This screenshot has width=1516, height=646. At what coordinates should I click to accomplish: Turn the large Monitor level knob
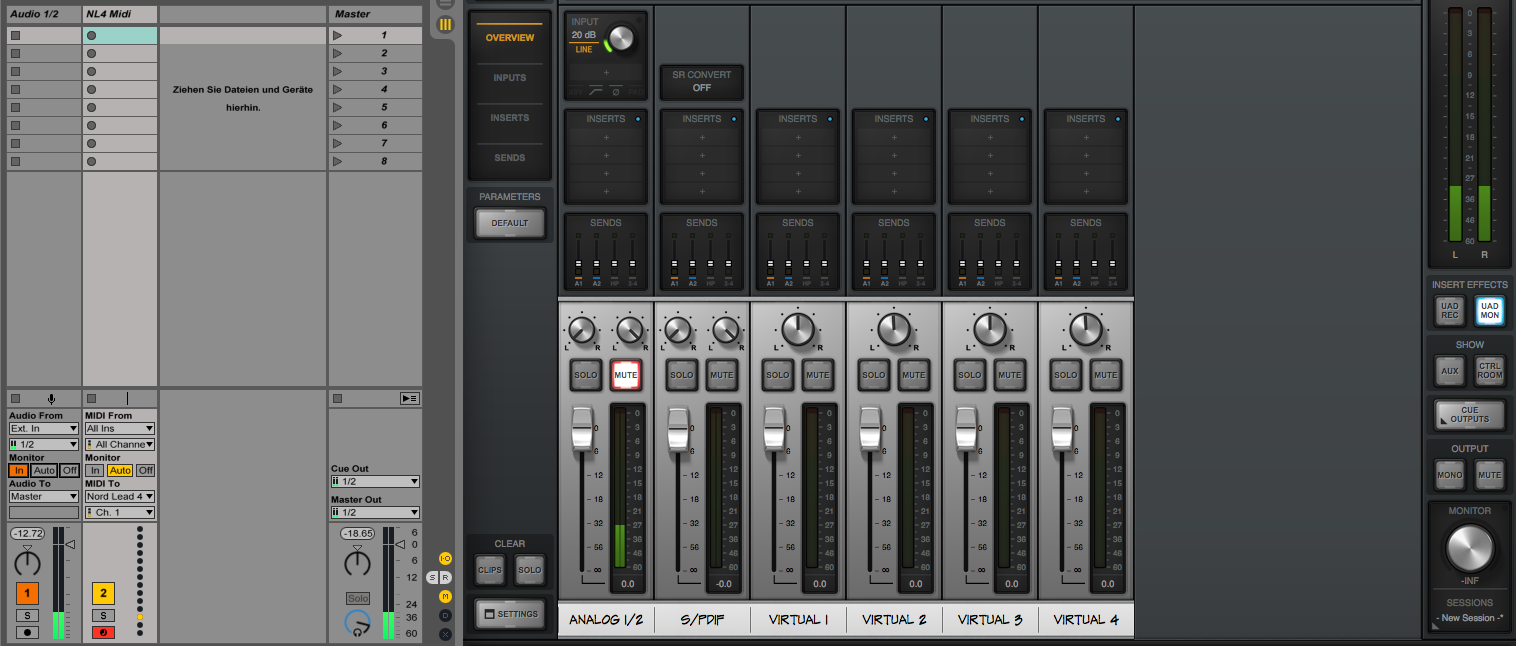point(1470,548)
